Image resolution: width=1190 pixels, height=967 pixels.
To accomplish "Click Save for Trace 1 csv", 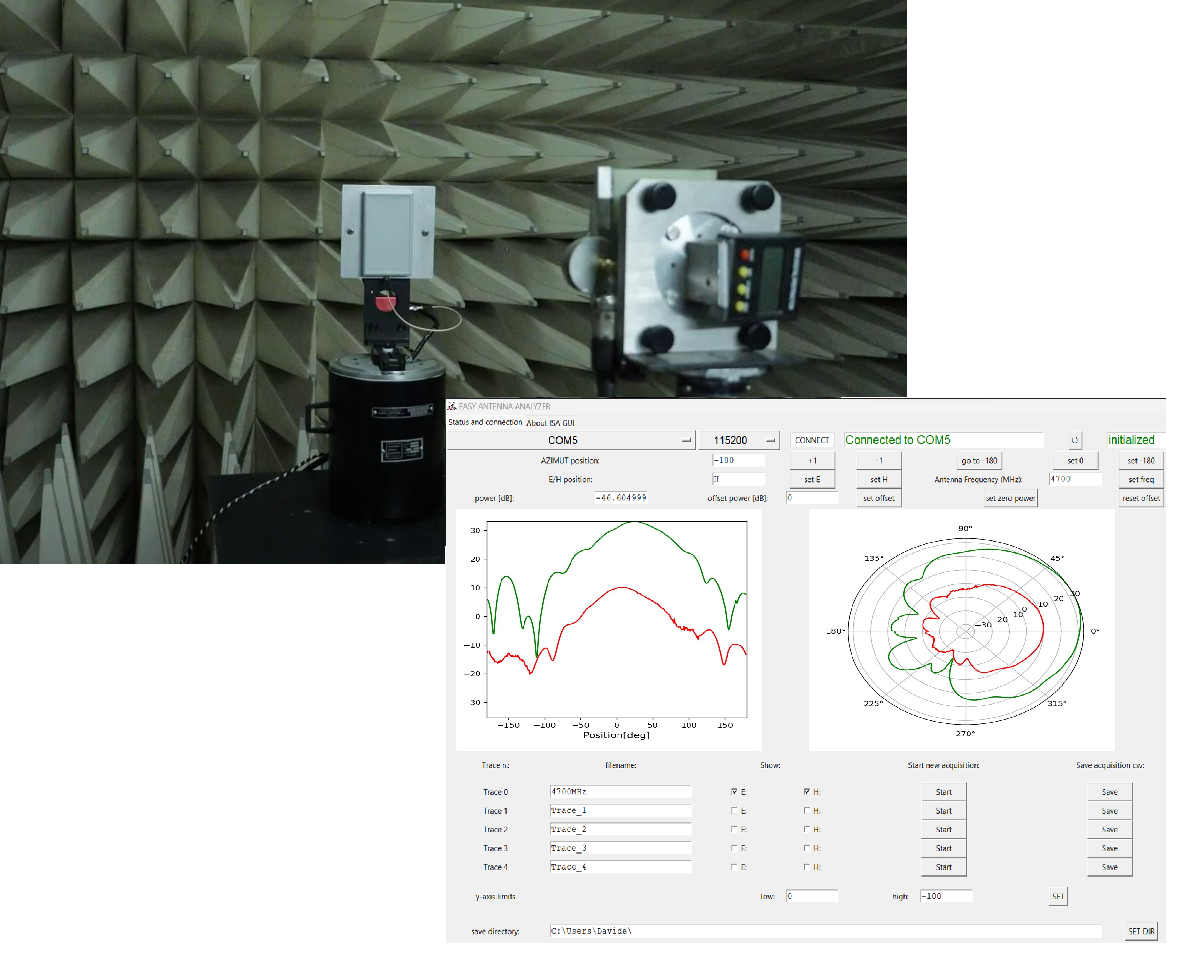I will [1110, 811].
